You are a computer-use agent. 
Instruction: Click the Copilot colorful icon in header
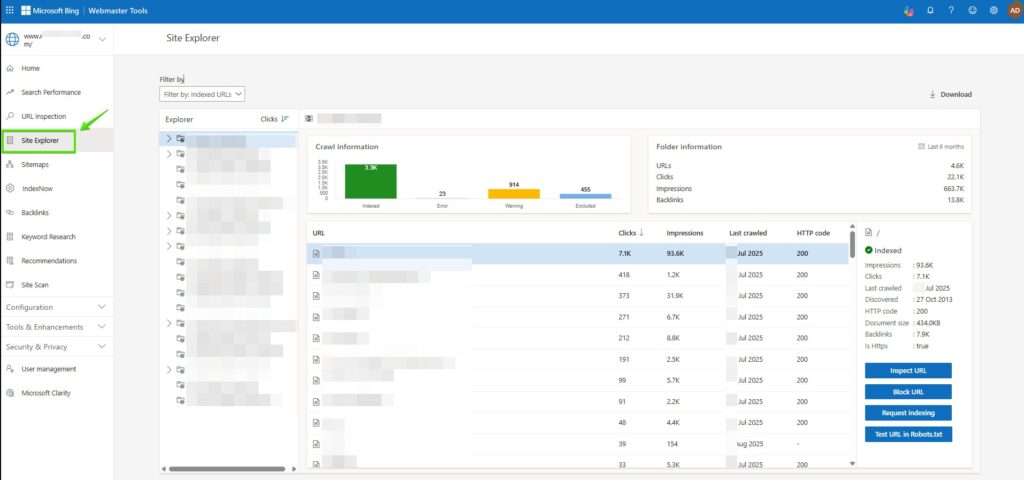click(x=908, y=10)
